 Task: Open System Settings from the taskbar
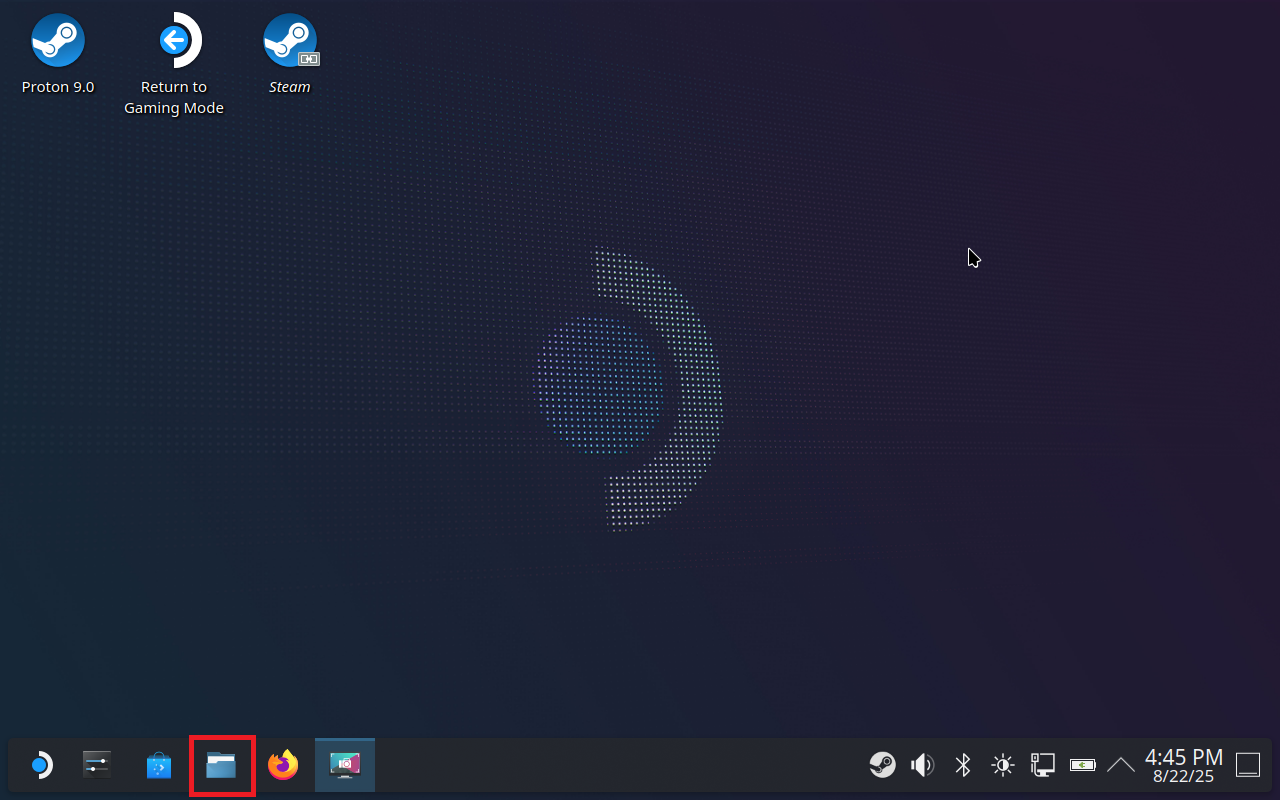coord(97,766)
